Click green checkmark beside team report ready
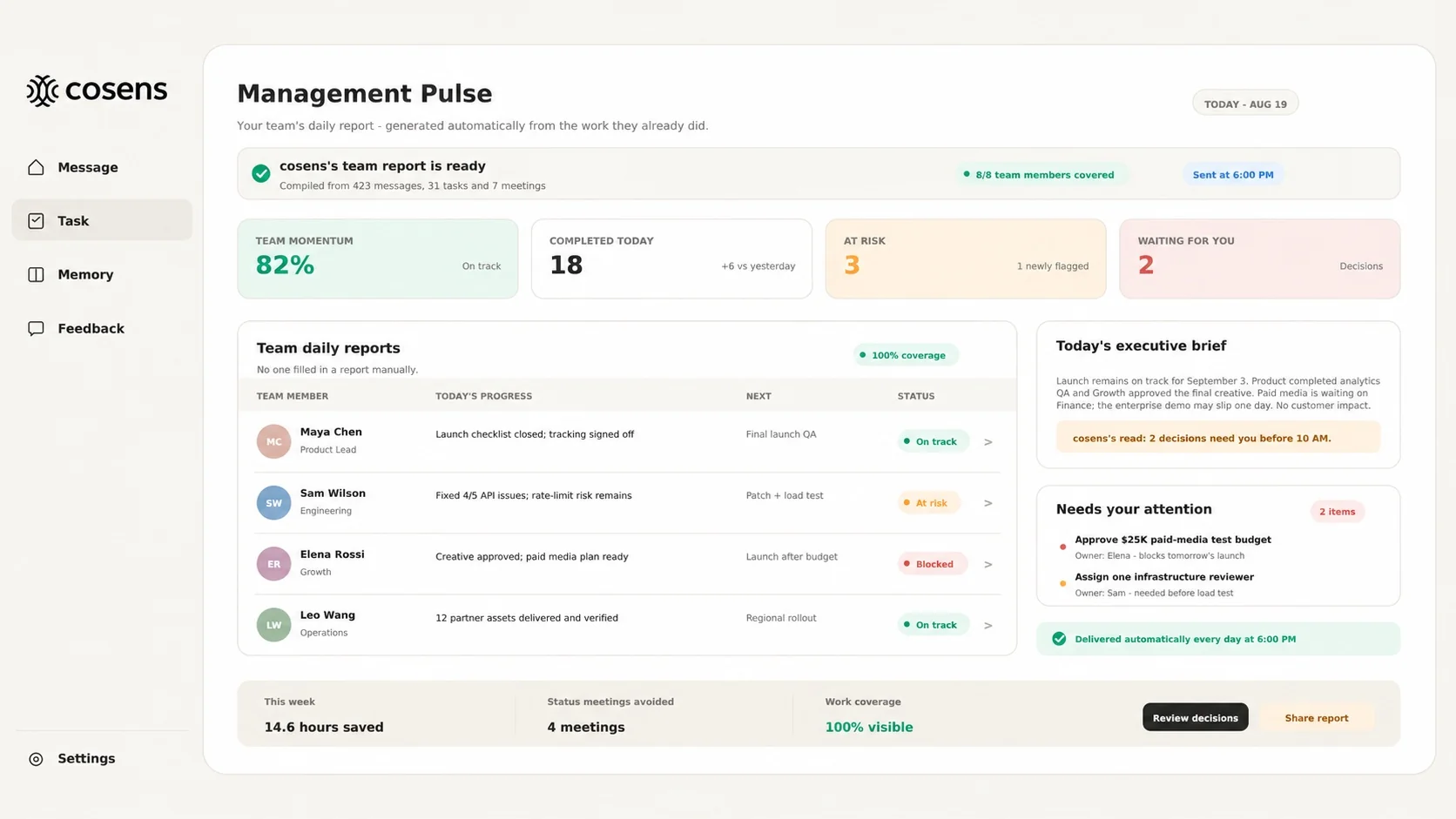Viewport: 1456px width, 819px height. click(x=260, y=173)
